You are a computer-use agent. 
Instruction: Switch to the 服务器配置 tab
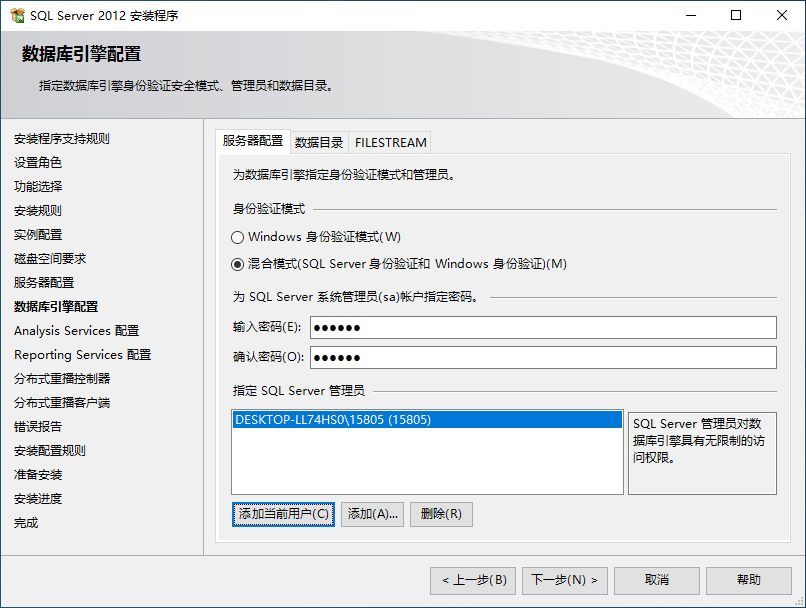point(253,141)
